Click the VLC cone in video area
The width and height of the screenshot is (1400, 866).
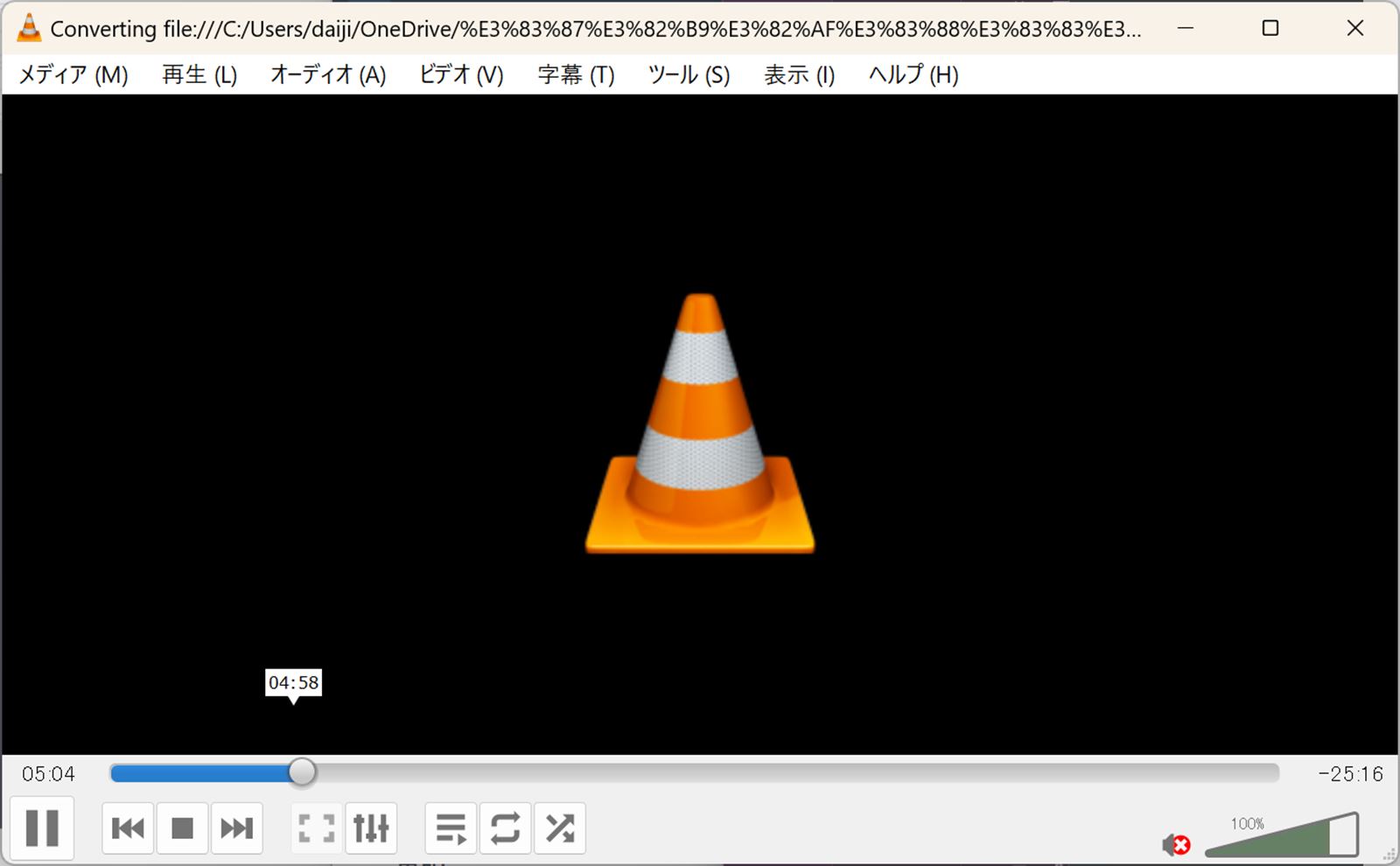[x=700, y=423]
